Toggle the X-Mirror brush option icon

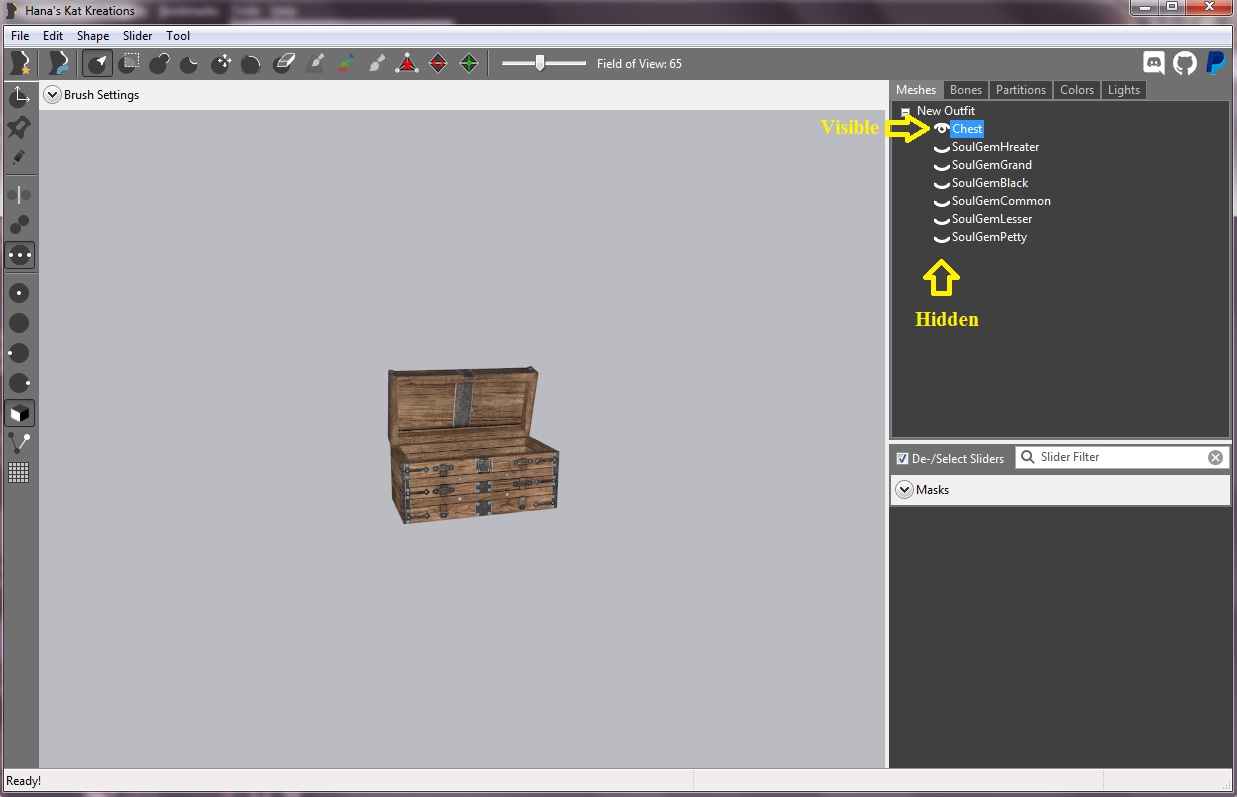point(19,194)
